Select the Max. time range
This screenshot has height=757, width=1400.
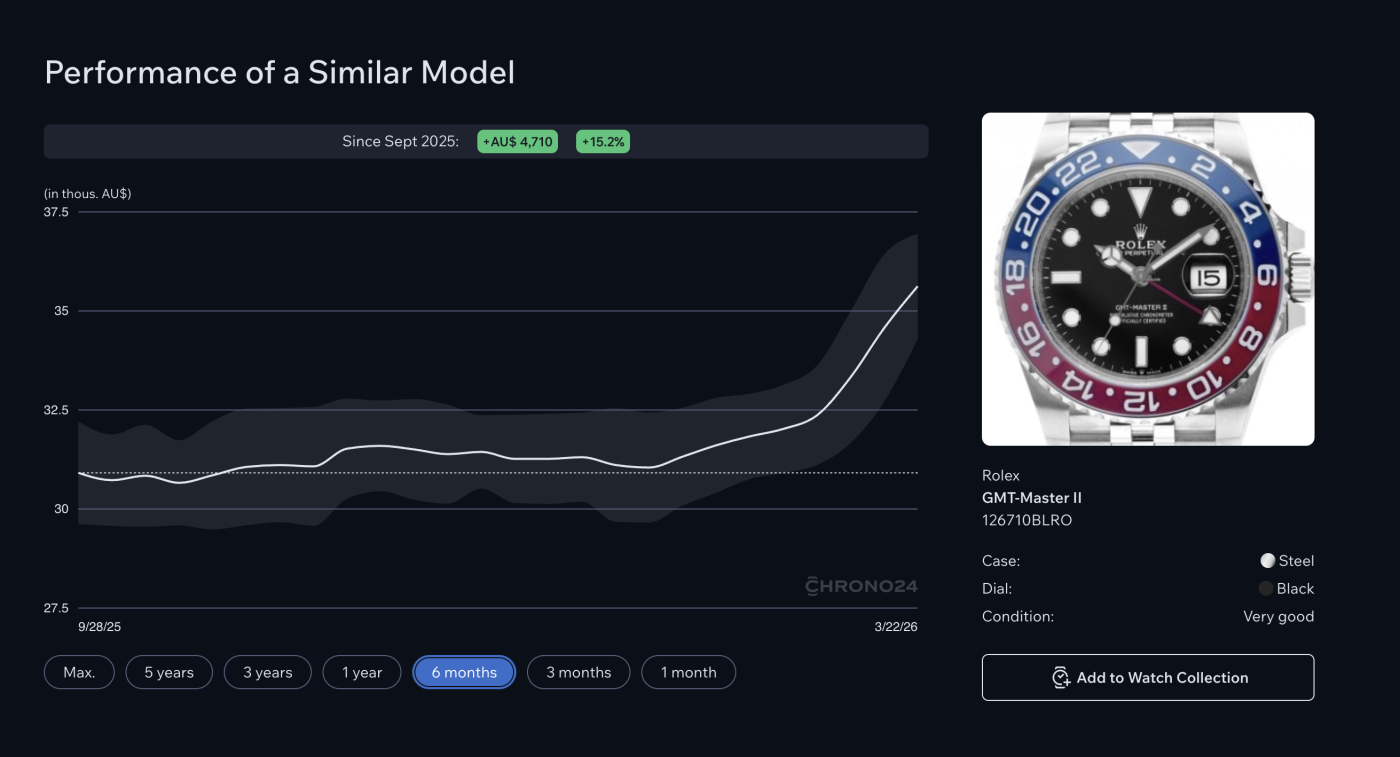(x=79, y=673)
